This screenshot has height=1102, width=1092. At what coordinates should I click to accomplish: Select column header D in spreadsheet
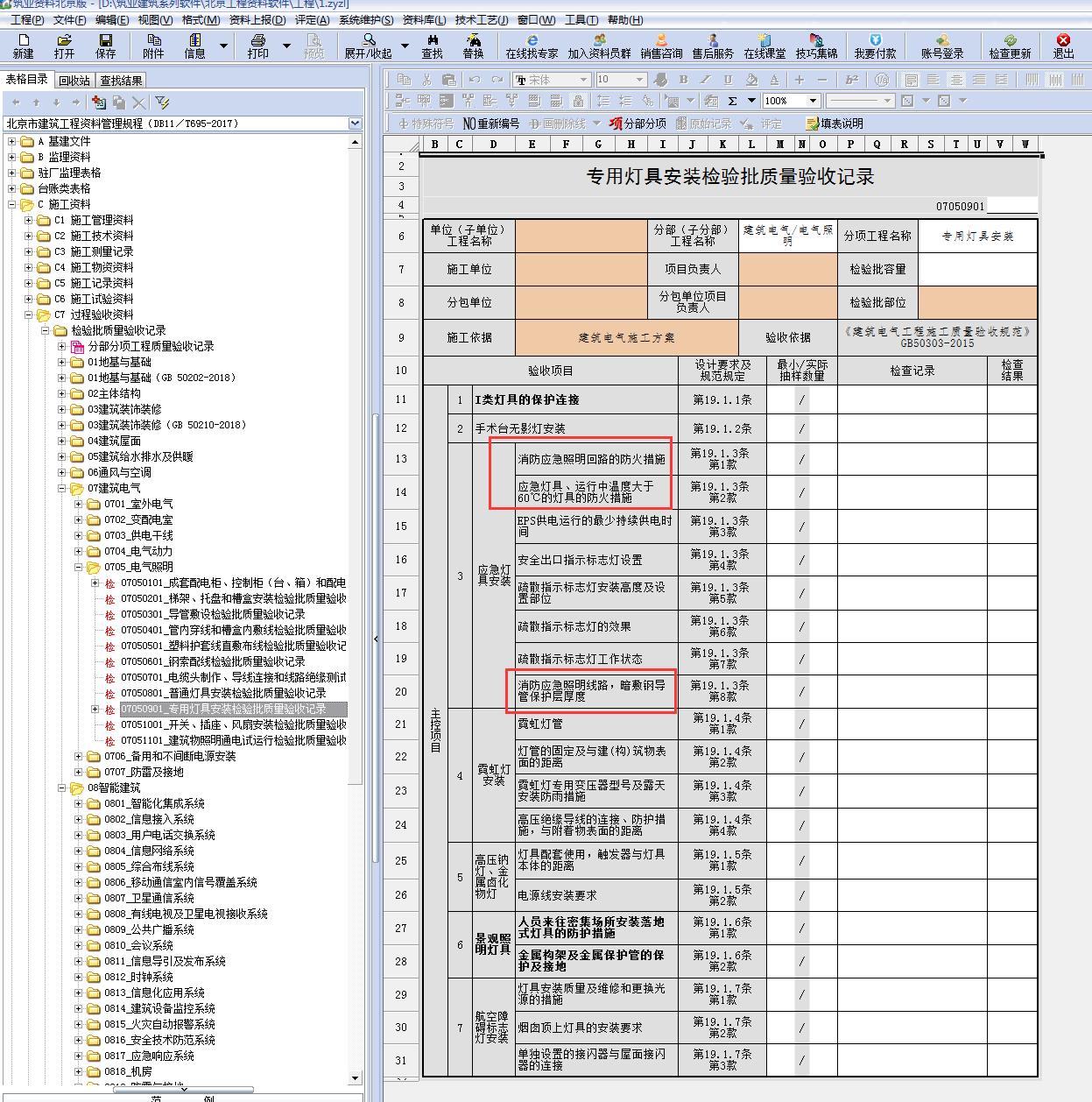click(x=493, y=144)
